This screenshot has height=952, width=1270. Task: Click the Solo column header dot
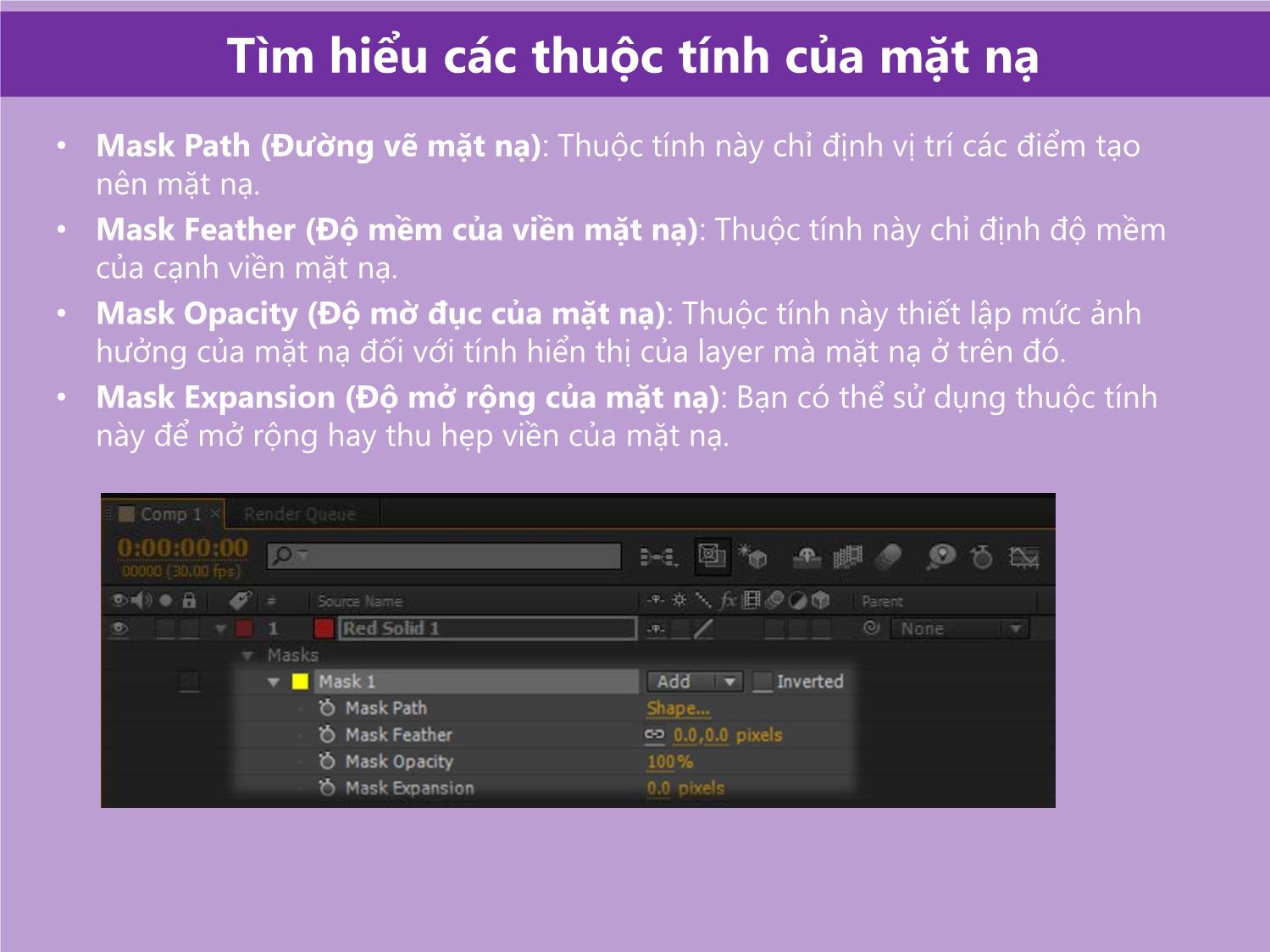click(x=166, y=601)
